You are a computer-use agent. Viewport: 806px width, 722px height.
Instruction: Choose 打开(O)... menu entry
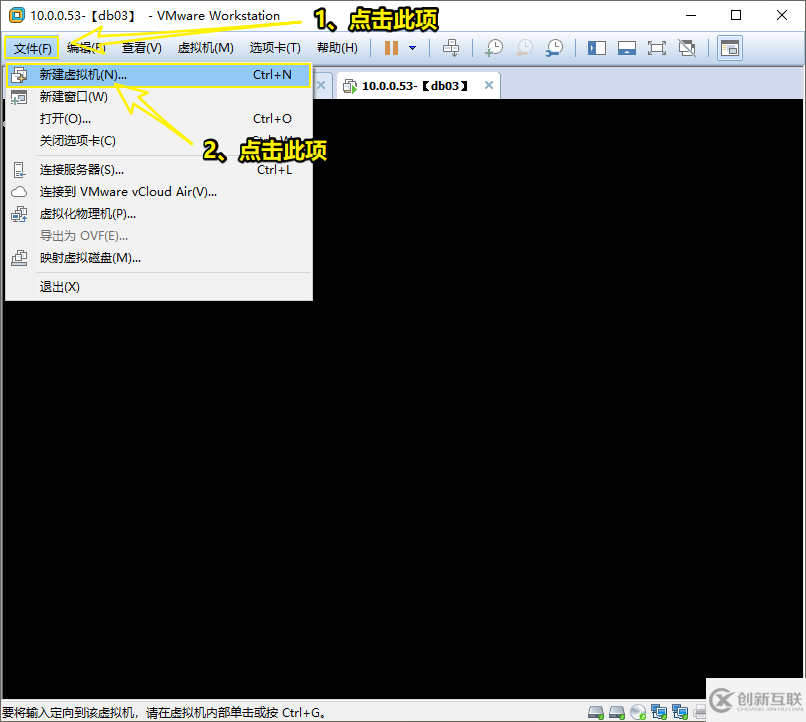[x=159, y=119]
